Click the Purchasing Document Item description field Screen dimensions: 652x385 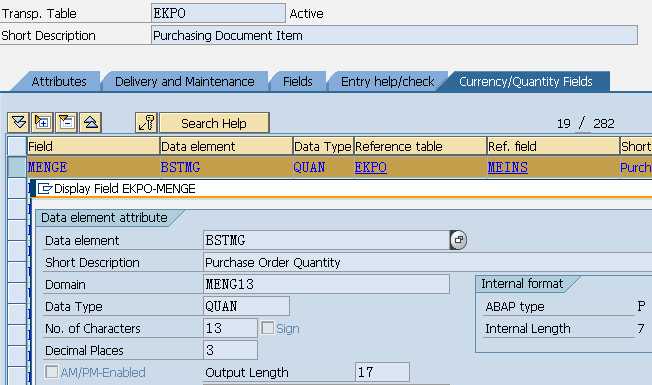(394, 35)
